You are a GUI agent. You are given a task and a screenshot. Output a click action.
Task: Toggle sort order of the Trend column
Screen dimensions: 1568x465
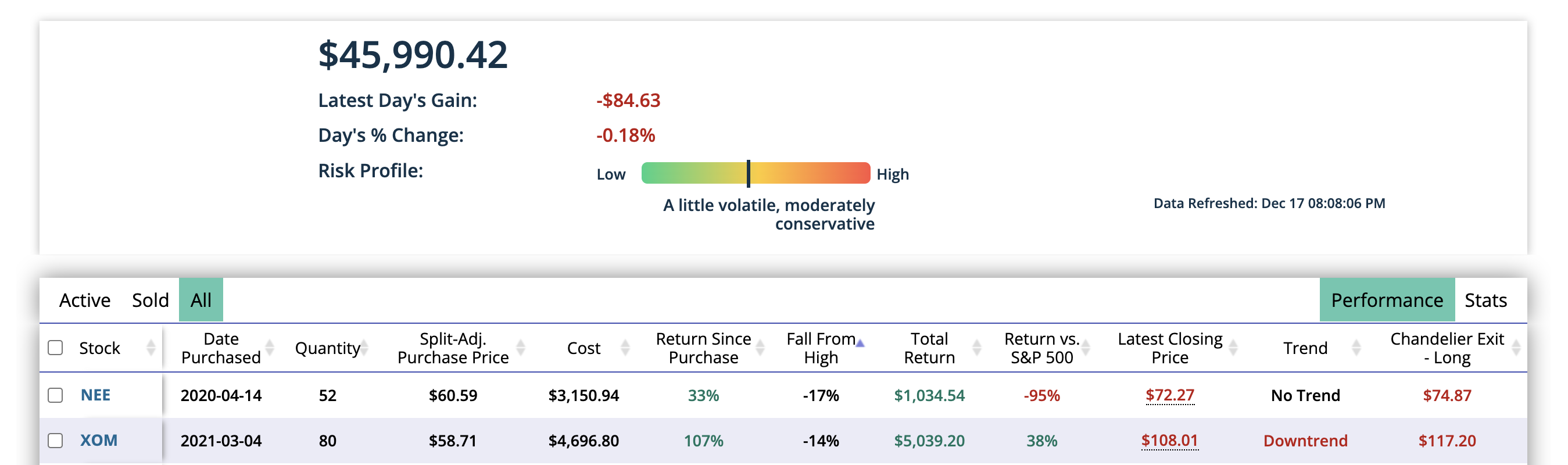1355,348
